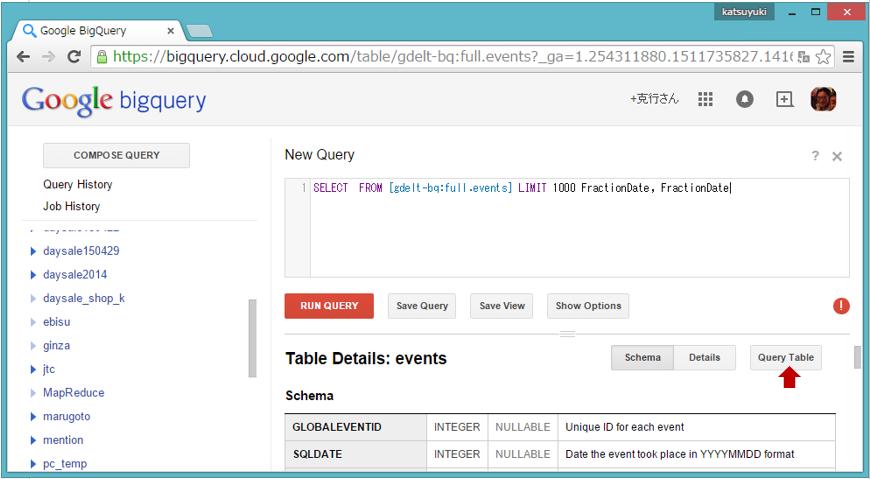Click the Save View button
The width and height of the screenshot is (870, 479).
pyautogui.click(x=502, y=306)
